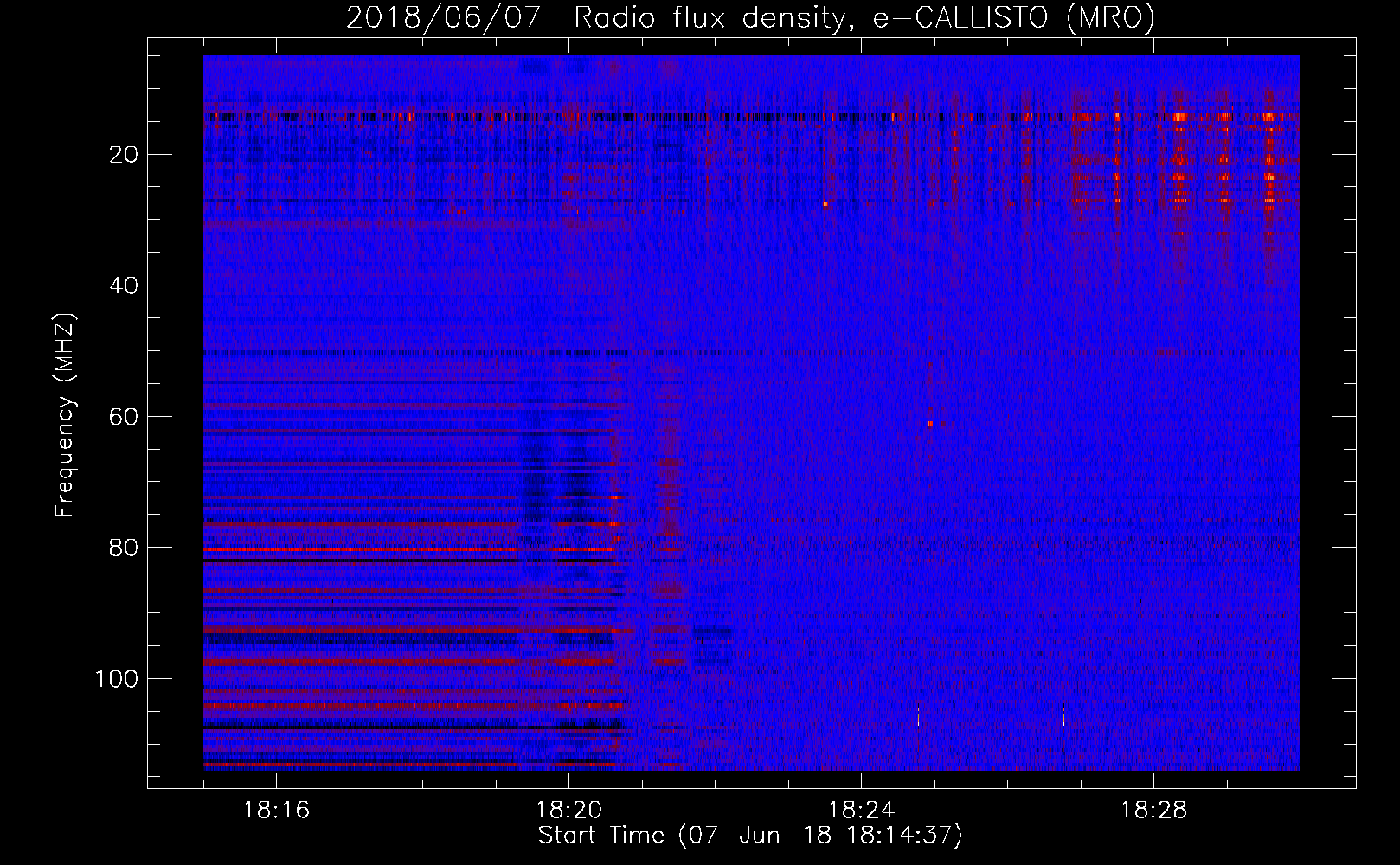Click the 60 frequency axis label
Image resolution: width=1400 pixels, height=865 pixels.
(x=125, y=417)
